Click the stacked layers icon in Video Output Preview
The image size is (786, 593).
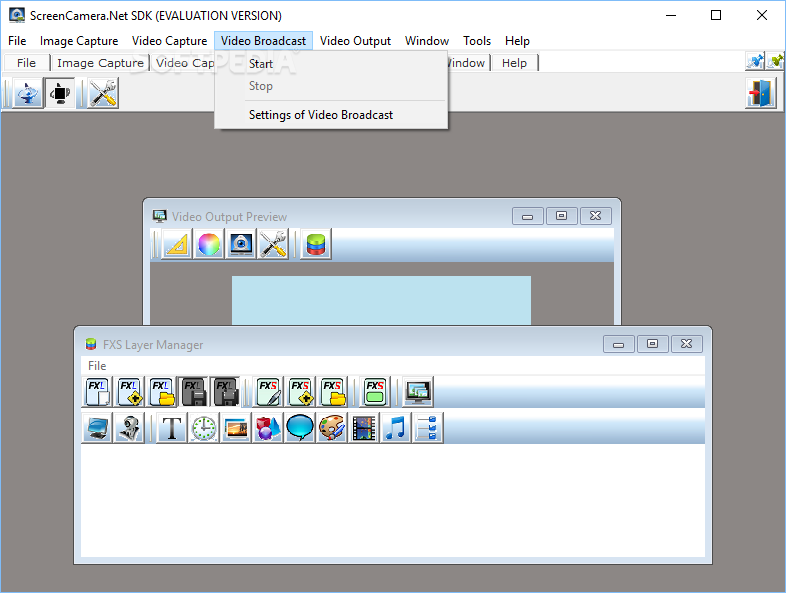pos(316,244)
